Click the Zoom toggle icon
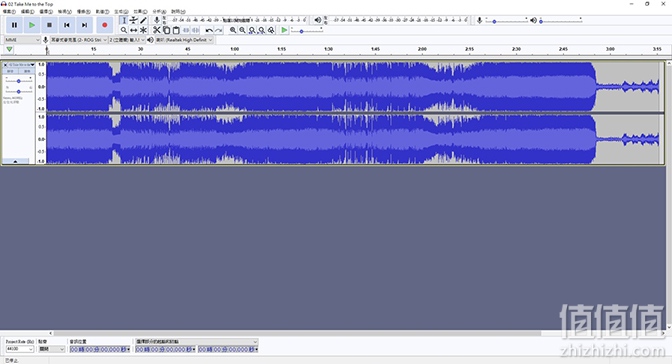The height and width of the screenshot is (364, 672). pos(271,30)
